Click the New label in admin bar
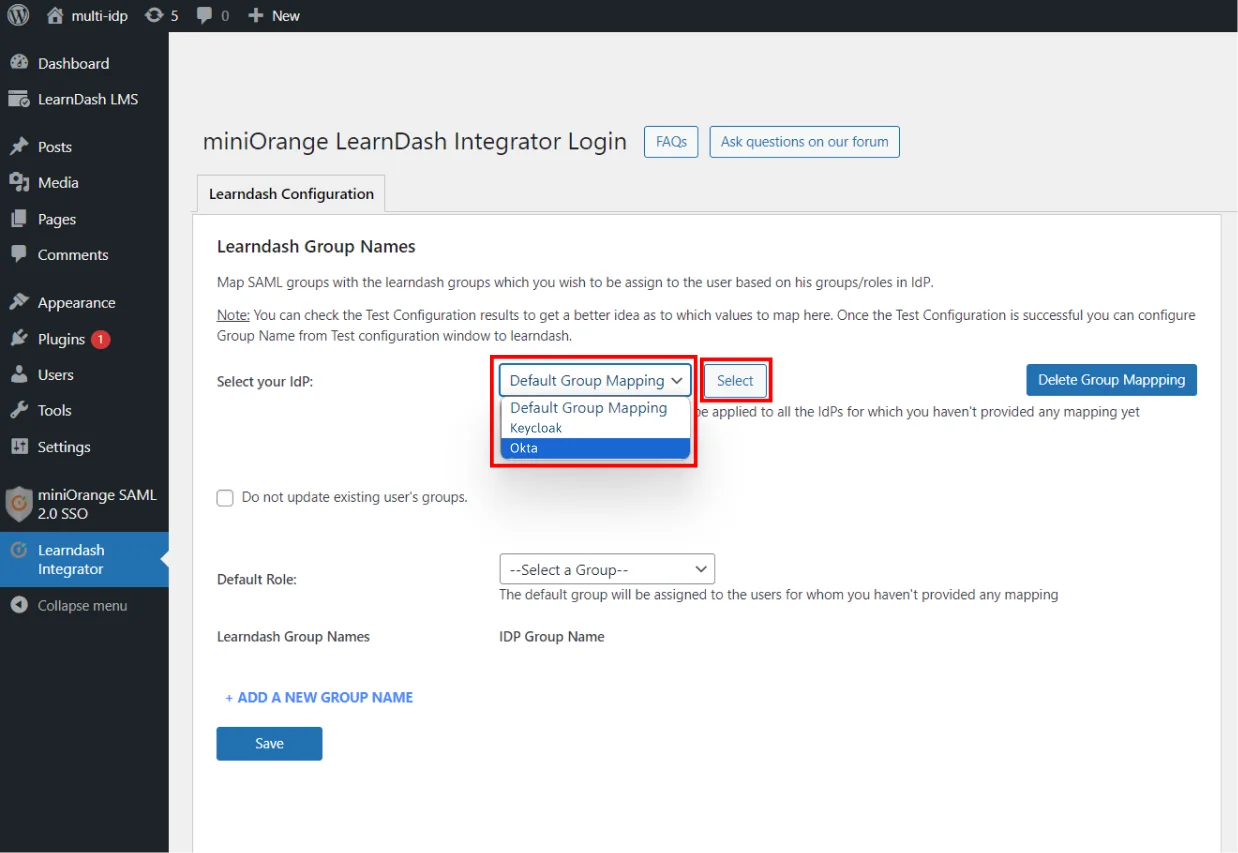Screen dimensions: 1238x853 pos(286,16)
